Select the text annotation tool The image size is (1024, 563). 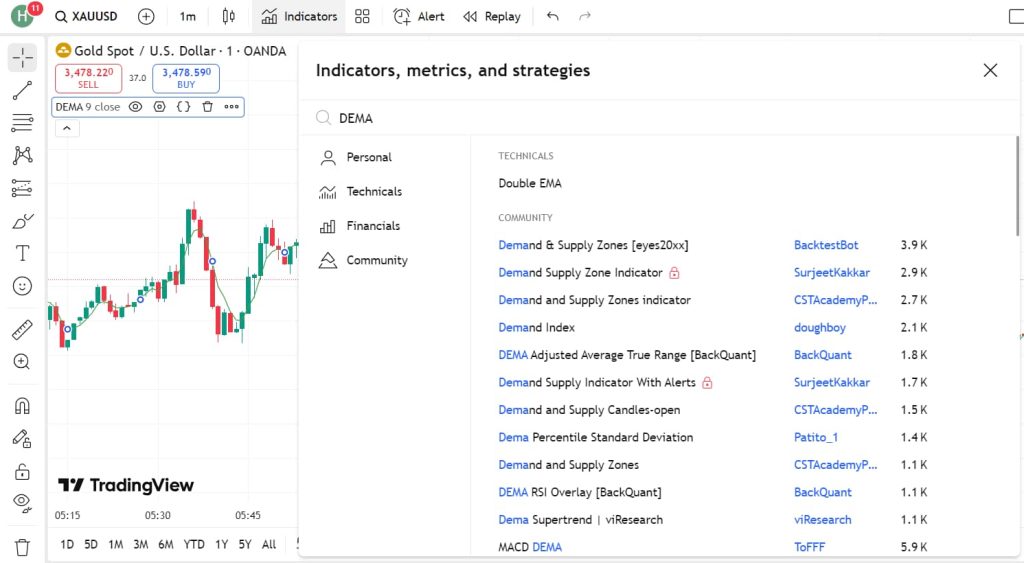coord(22,253)
